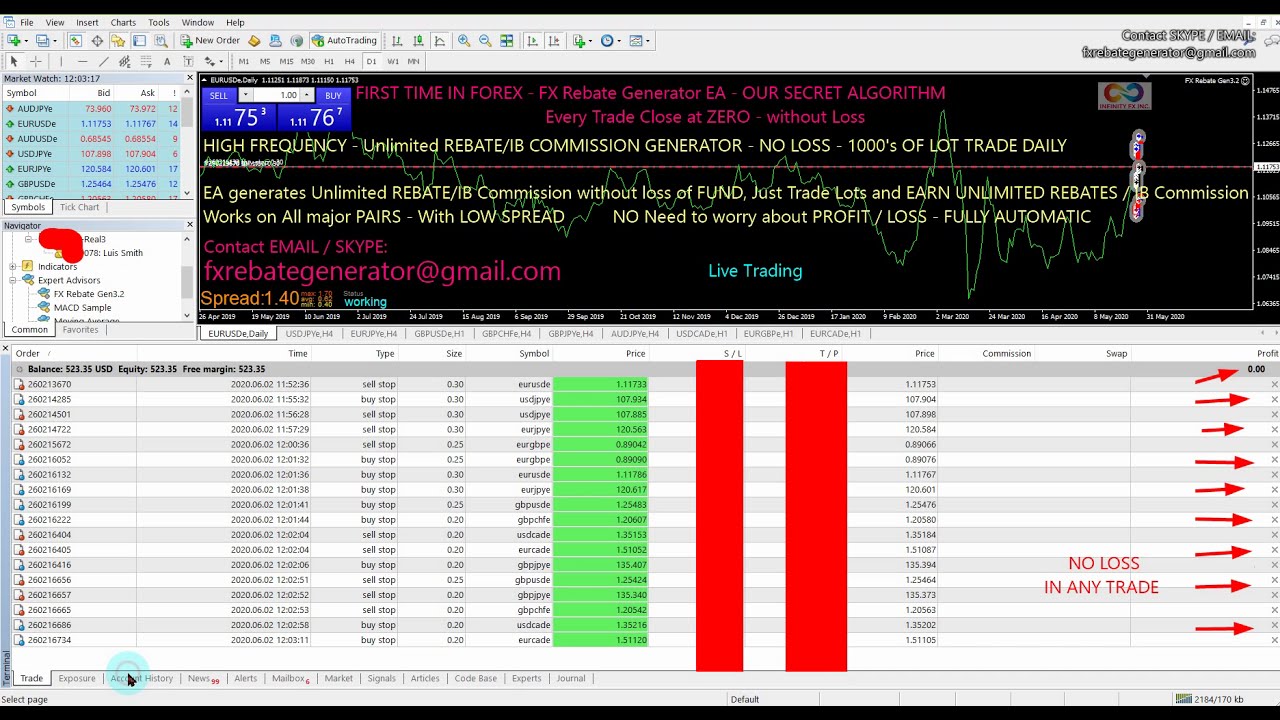Switch timeframe to H1
This screenshot has height=720, width=1280.
(329, 62)
